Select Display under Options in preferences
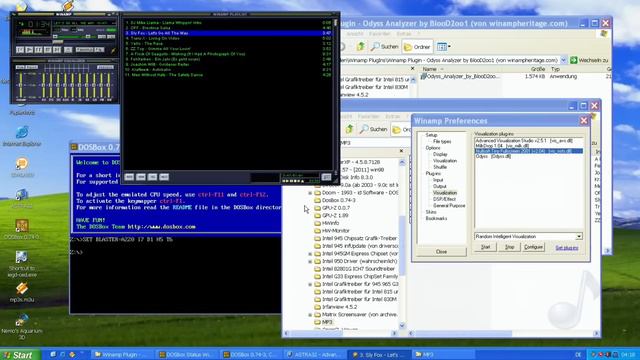This screenshot has width=640, height=360. click(440, 154)
